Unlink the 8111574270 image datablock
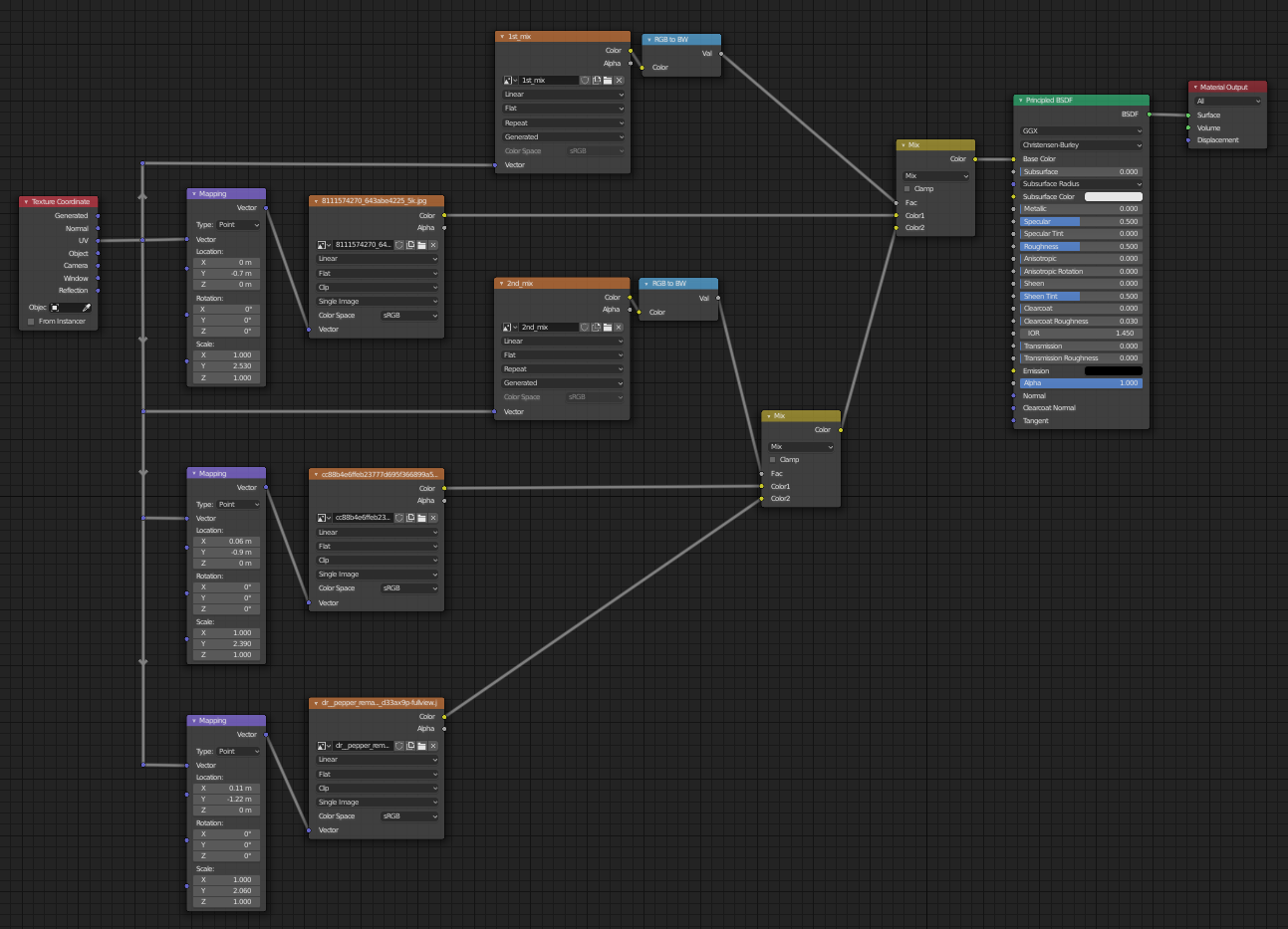 tap(433, 244)
